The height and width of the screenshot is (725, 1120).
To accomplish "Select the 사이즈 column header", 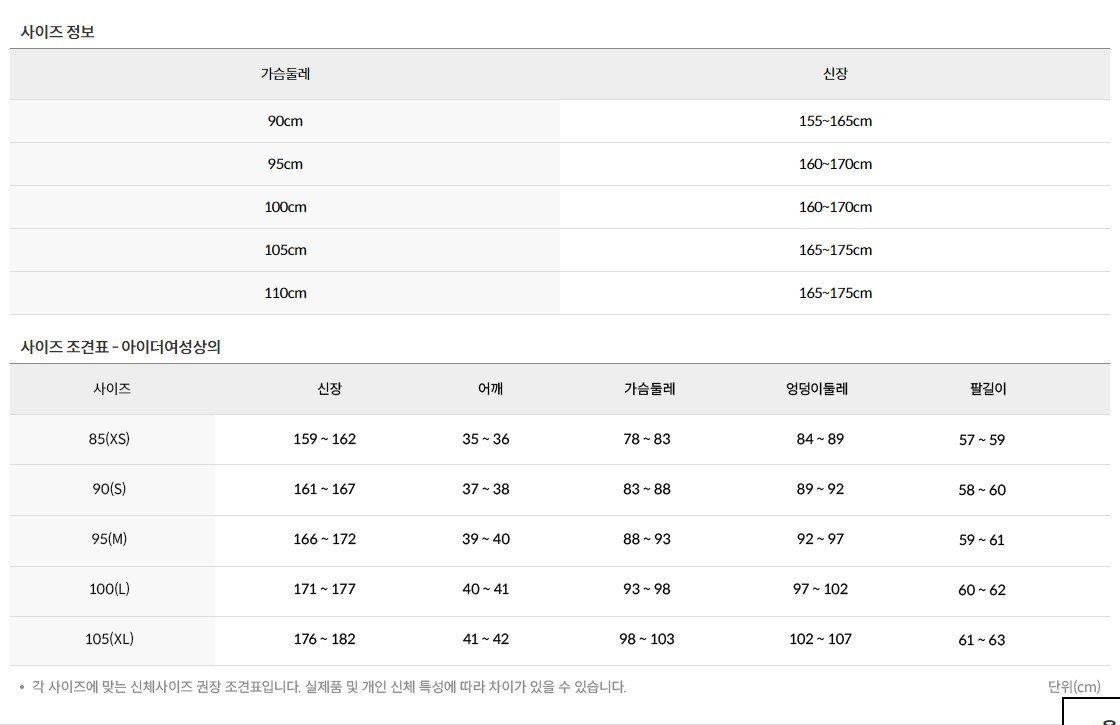I will point(112,389).
